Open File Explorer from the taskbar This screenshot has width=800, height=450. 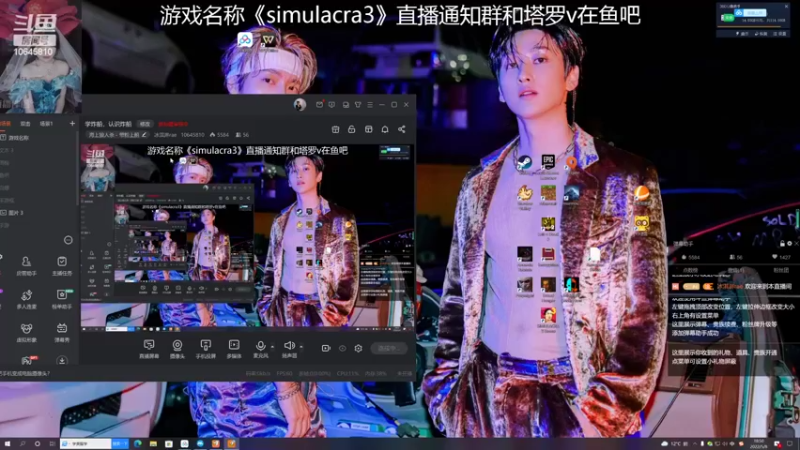(x=153, y=444)
